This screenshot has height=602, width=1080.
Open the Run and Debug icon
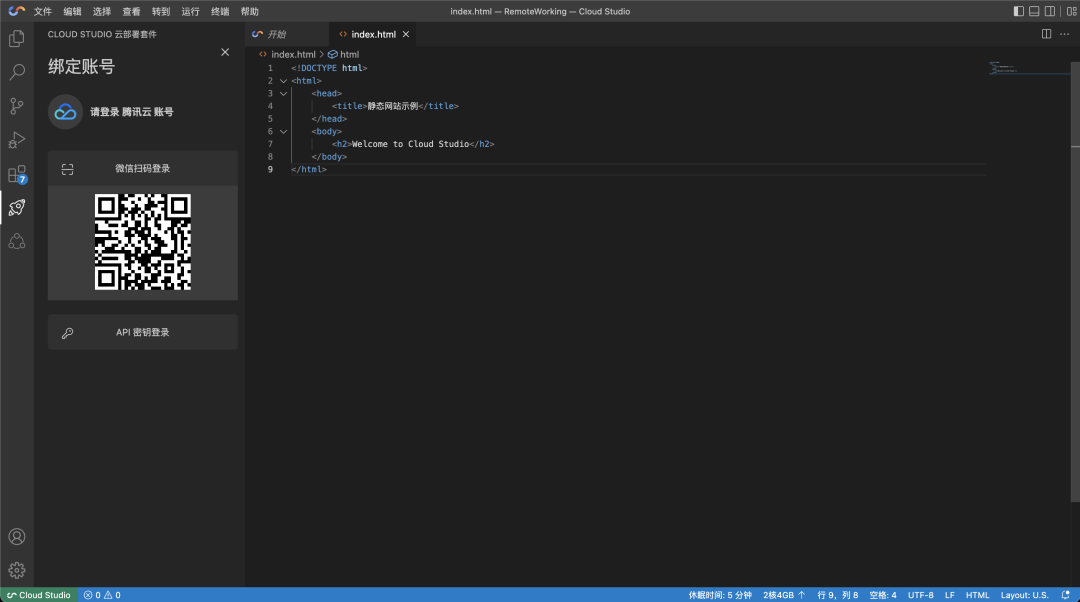[x=17, y=140]
